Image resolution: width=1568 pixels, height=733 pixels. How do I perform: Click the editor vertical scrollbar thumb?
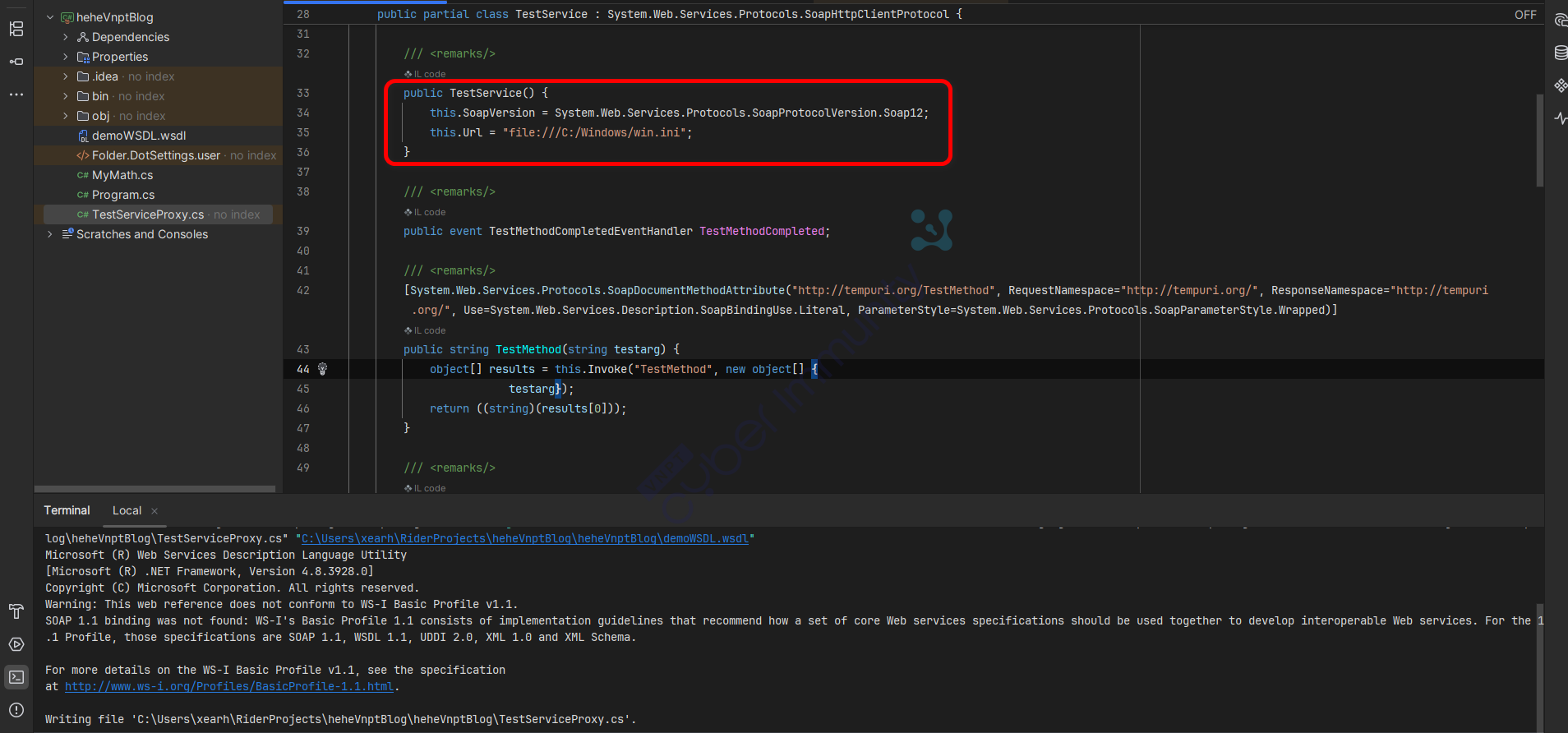coord(1539,140)
